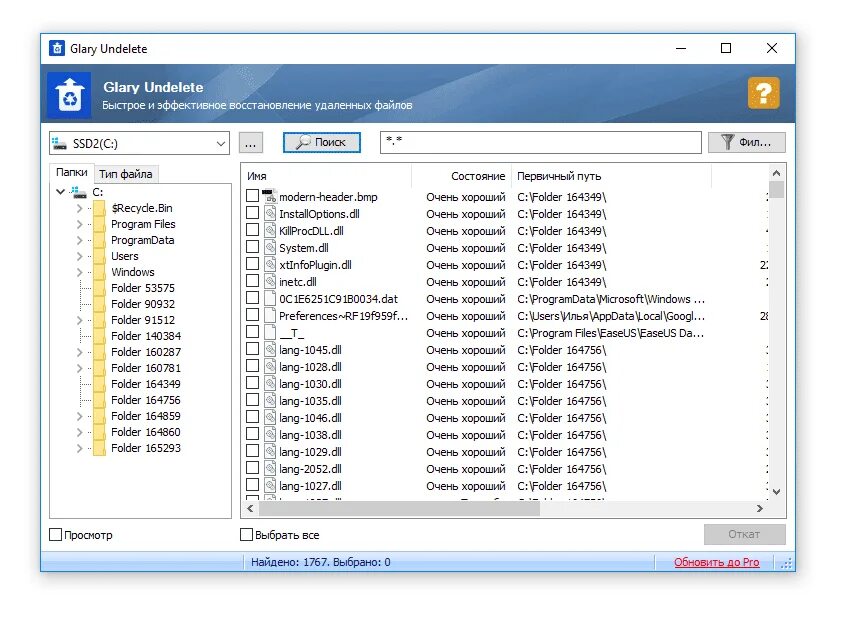Click the horizontal scrollbar left arrow
This screenshot has height=626, width=842.
(250, 508)
